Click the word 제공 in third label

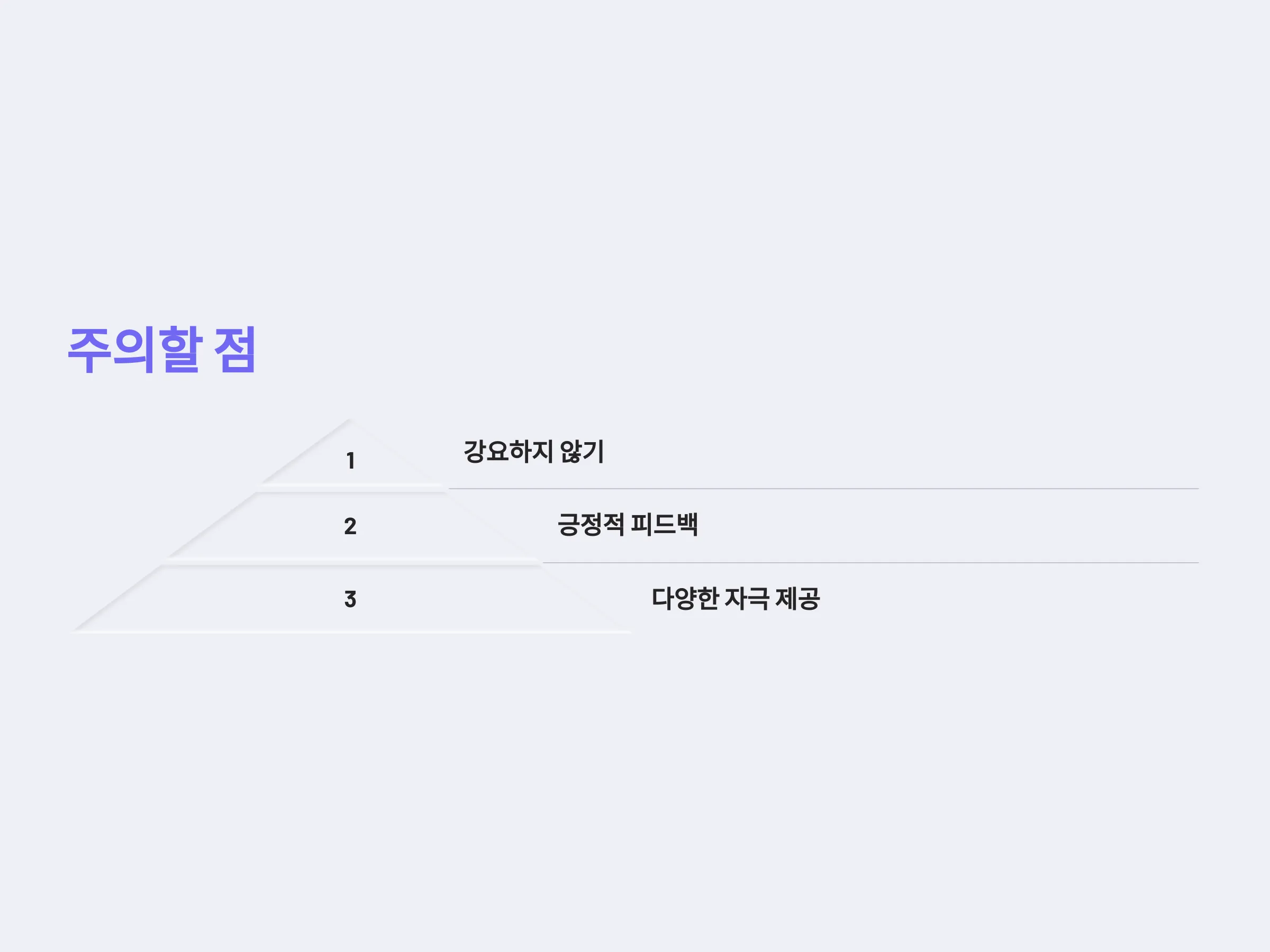pos(797,599)
